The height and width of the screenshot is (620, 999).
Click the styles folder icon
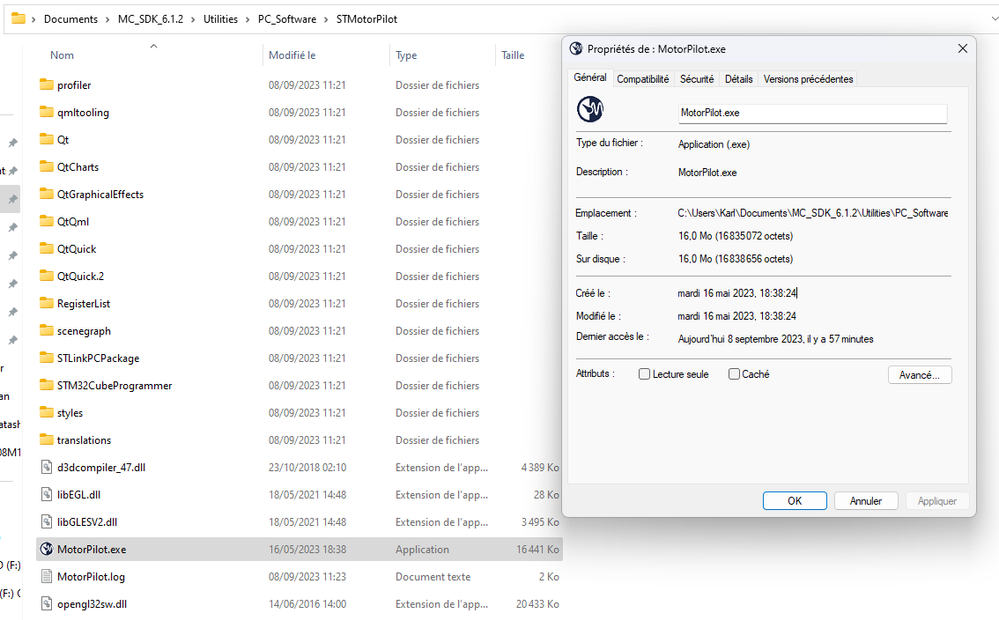(47, 413)
